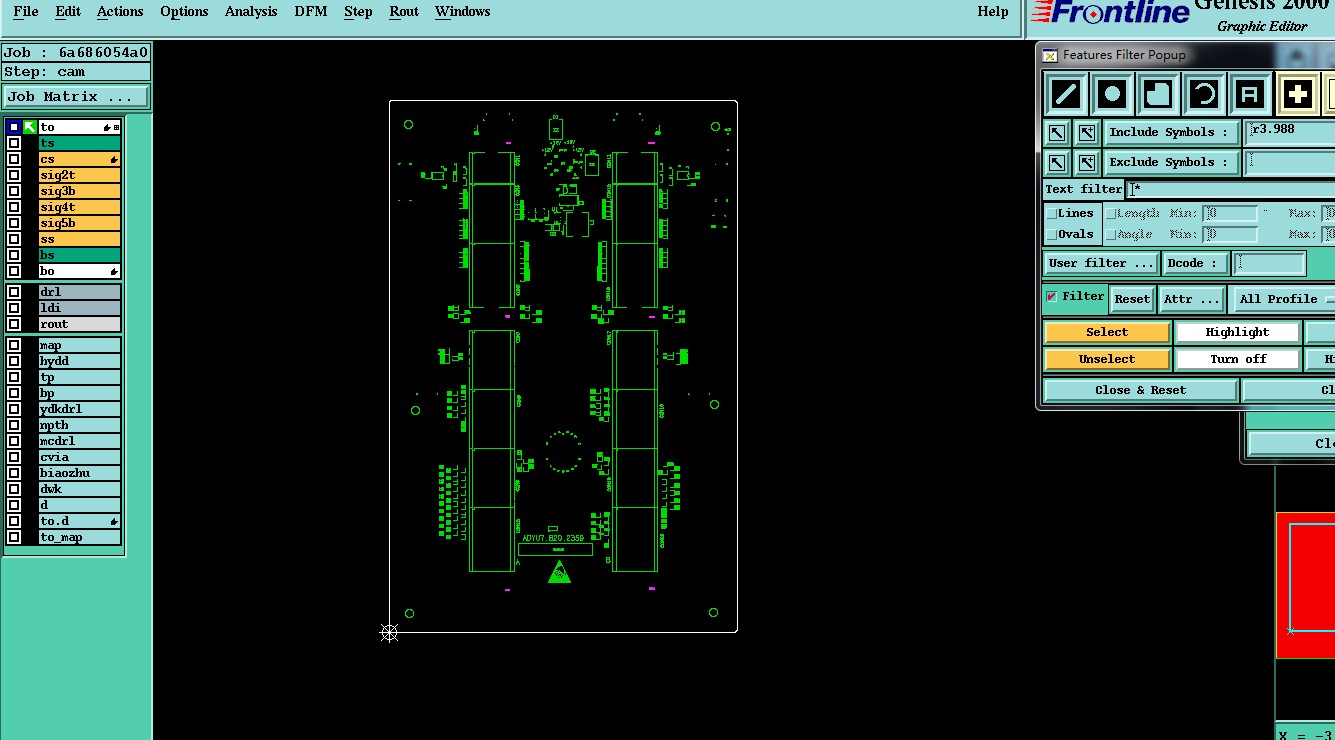Viewport: 1335px width, 740px height.
Task: Select the Text feature type icon
Action: point(1250,95)
